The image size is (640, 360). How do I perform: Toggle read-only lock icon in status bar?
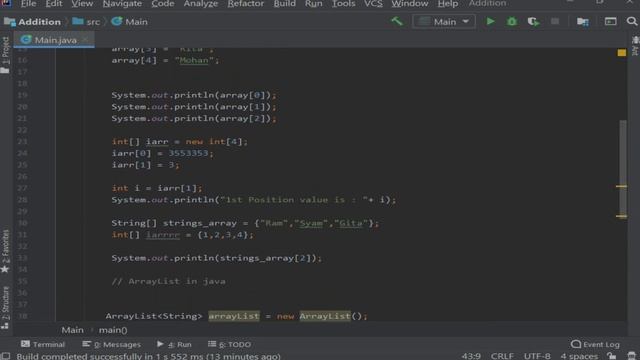point(611,356)
